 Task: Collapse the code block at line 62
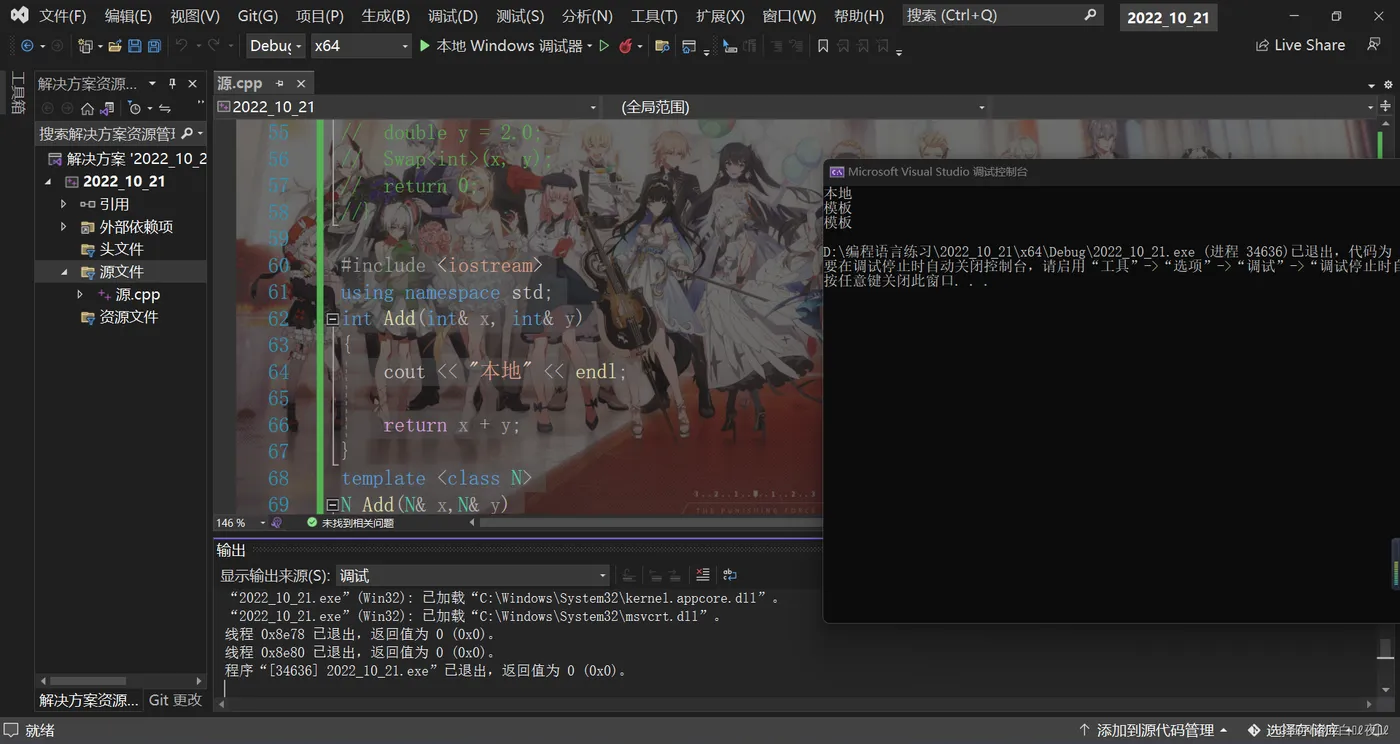click(332, 319)
